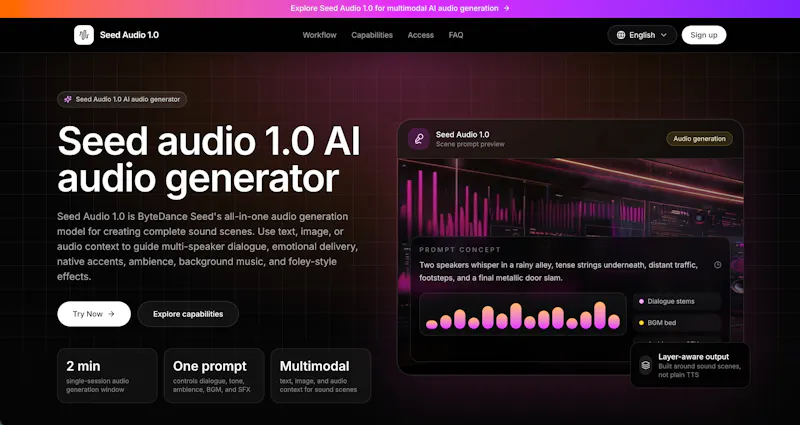Screen dimensions: 800x425
Task: Click the microphone icon in the preview card header
Action: (x=418, y=139)
